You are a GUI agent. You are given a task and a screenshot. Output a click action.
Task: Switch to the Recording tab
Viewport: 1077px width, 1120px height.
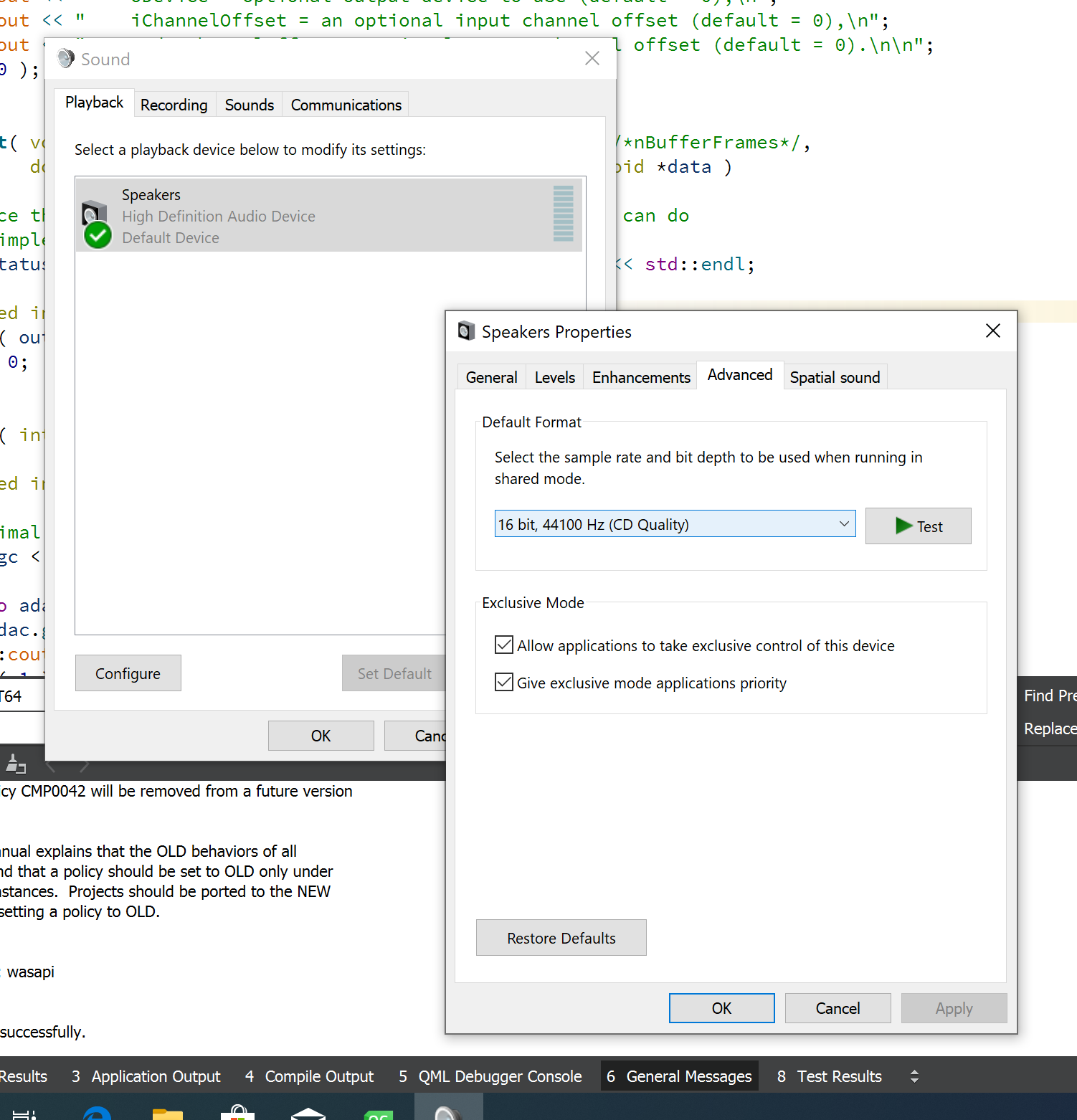(174, 105)
